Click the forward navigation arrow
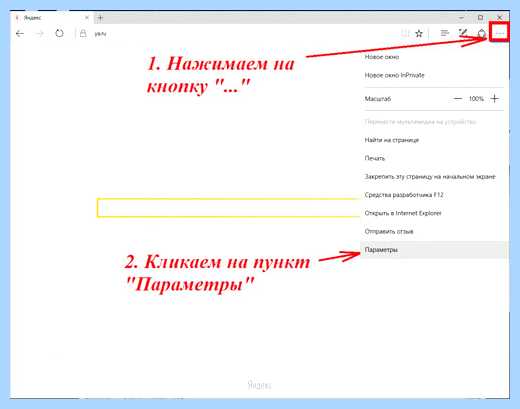 [39, 34]
